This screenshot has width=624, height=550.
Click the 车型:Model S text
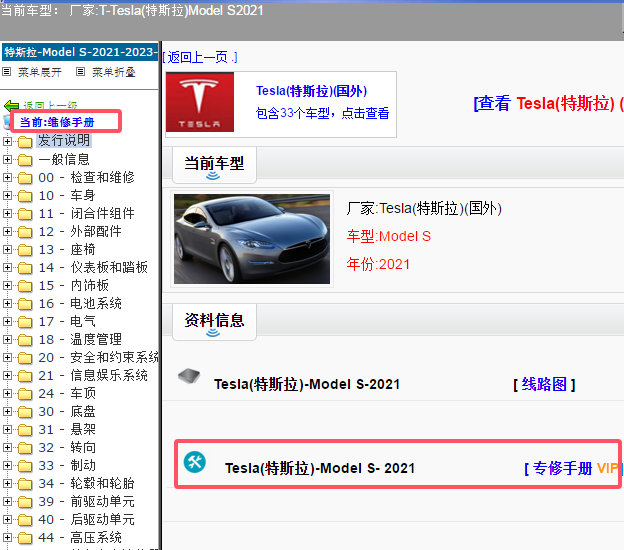(389, 236)
